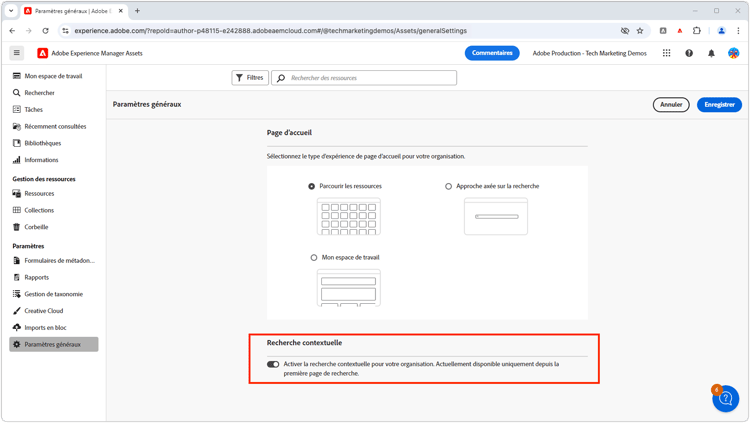Toggle the Recherche contextuelle switch
Image resolution: width=750 pixels, height=423 pixels.
pyautogui.click(x=273, y=364)
